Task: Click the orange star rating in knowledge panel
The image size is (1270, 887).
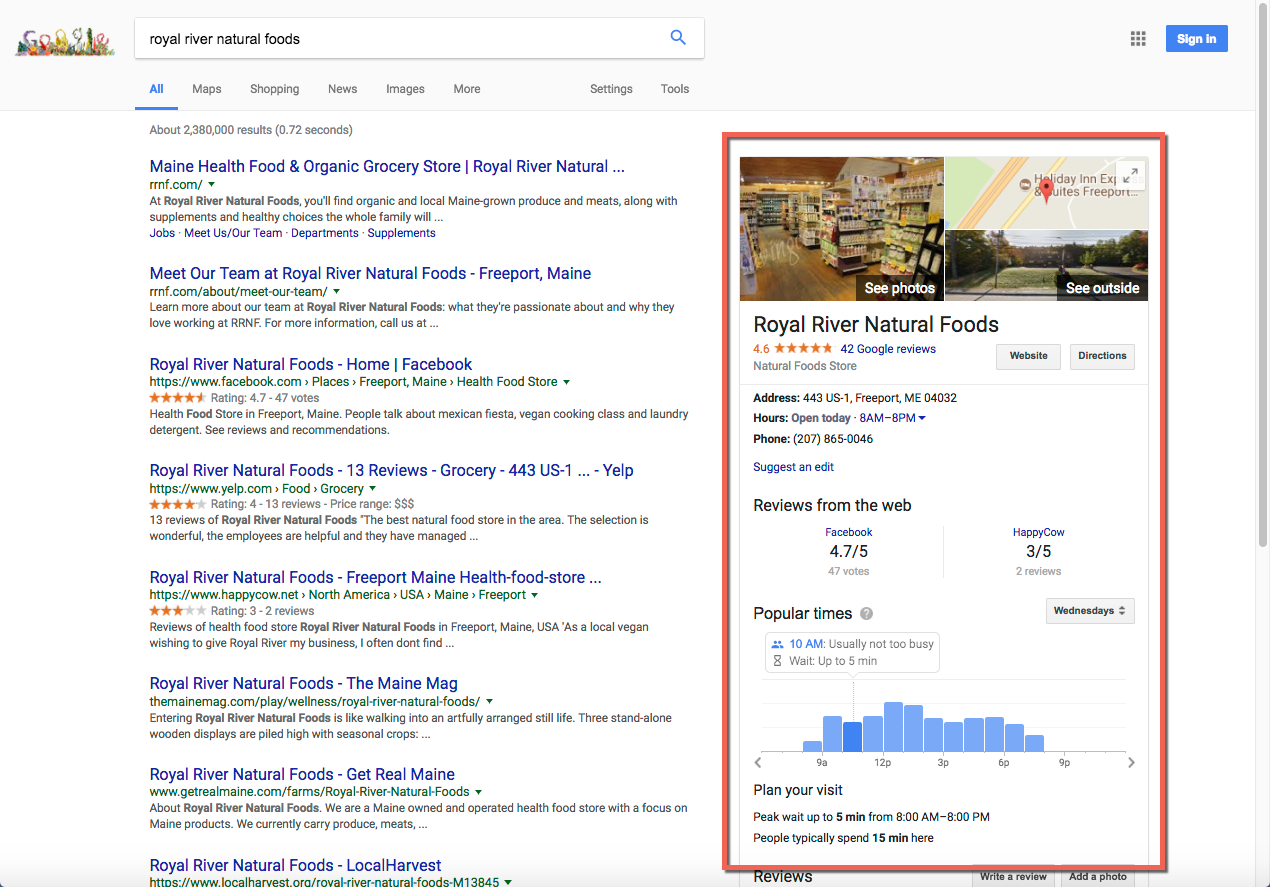Action: click(x=803, y=349)
